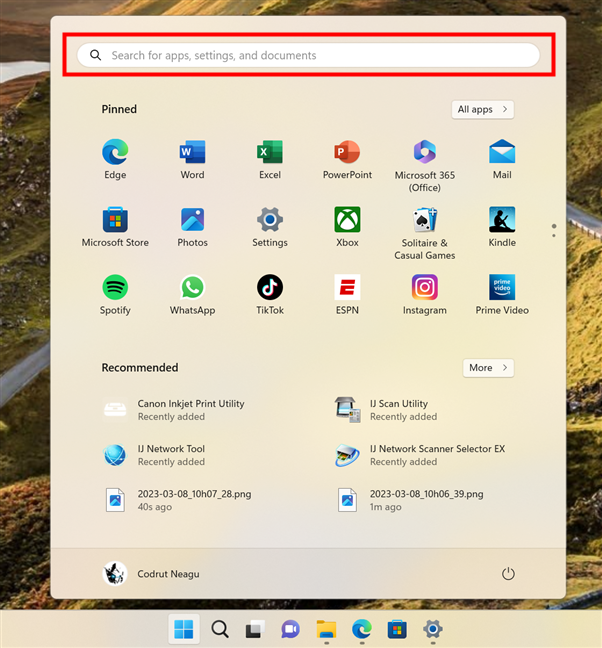Open the Edge pinned app
This screenshot has width=602, height=648.
tap(115, 160)
